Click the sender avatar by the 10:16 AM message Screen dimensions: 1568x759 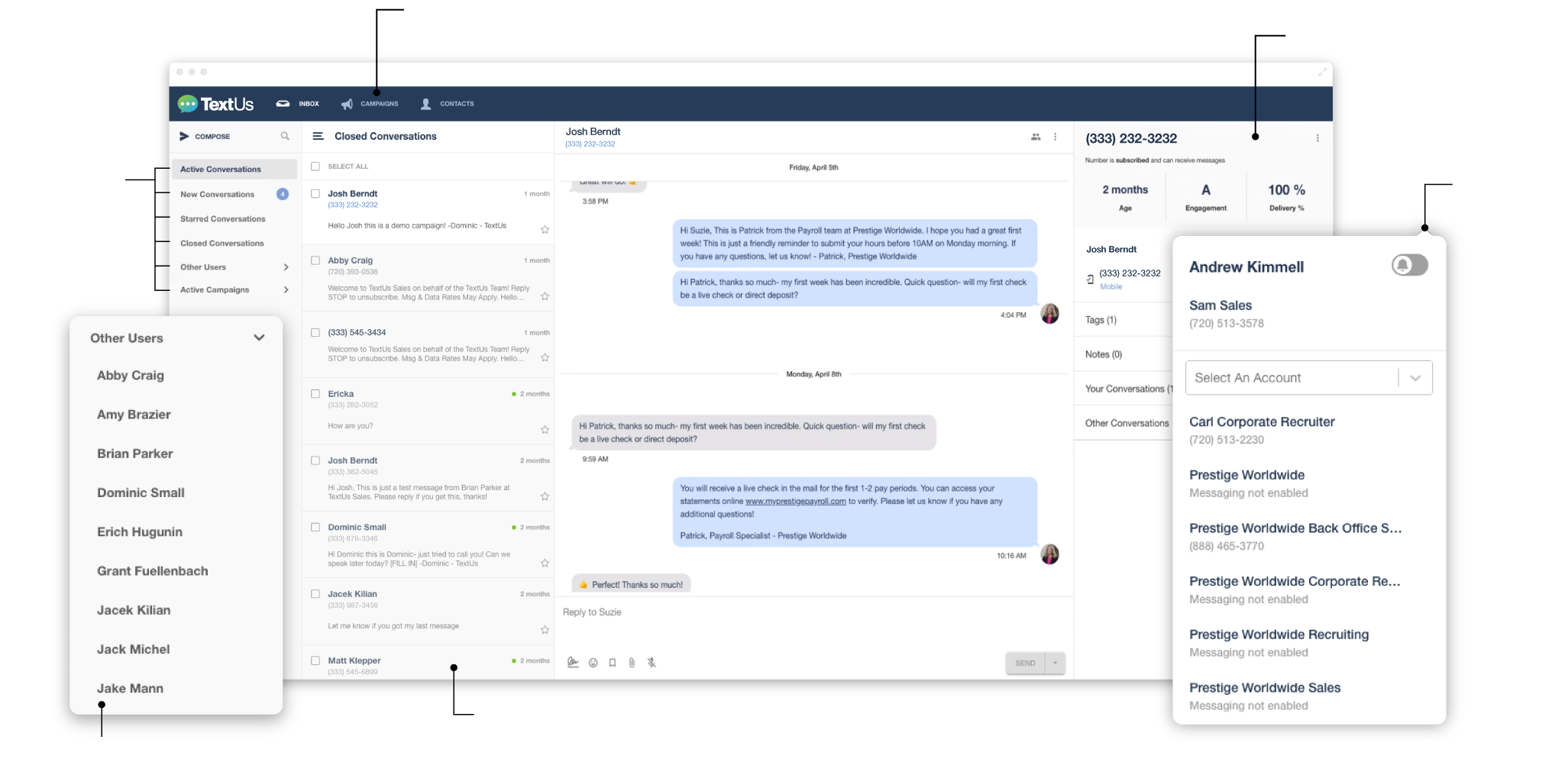pyautogui.click(x=1050, y=554)
